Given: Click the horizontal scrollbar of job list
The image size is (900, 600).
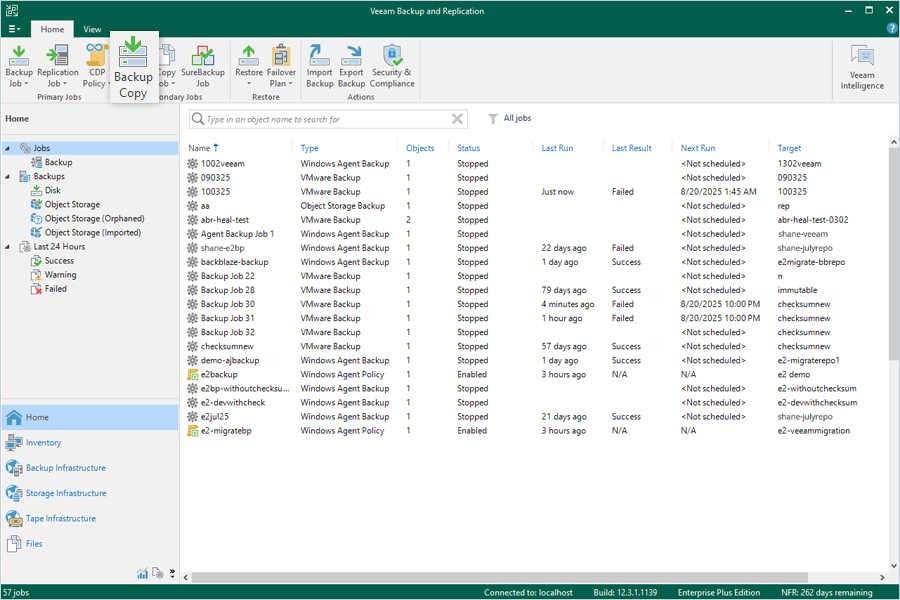Looking at the screenshot, I should pyautogui.click(x=499, y=577).
